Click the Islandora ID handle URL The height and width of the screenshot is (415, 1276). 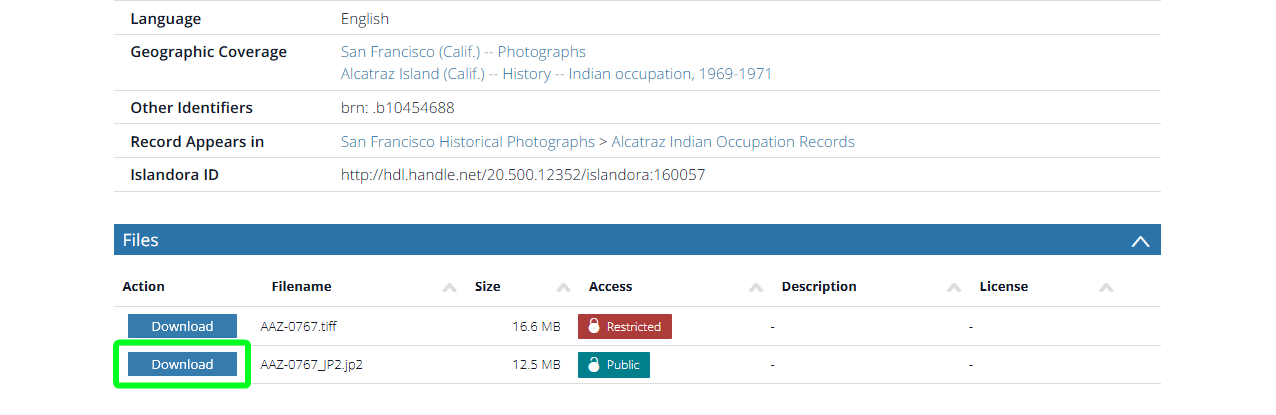tap(522, 175)
